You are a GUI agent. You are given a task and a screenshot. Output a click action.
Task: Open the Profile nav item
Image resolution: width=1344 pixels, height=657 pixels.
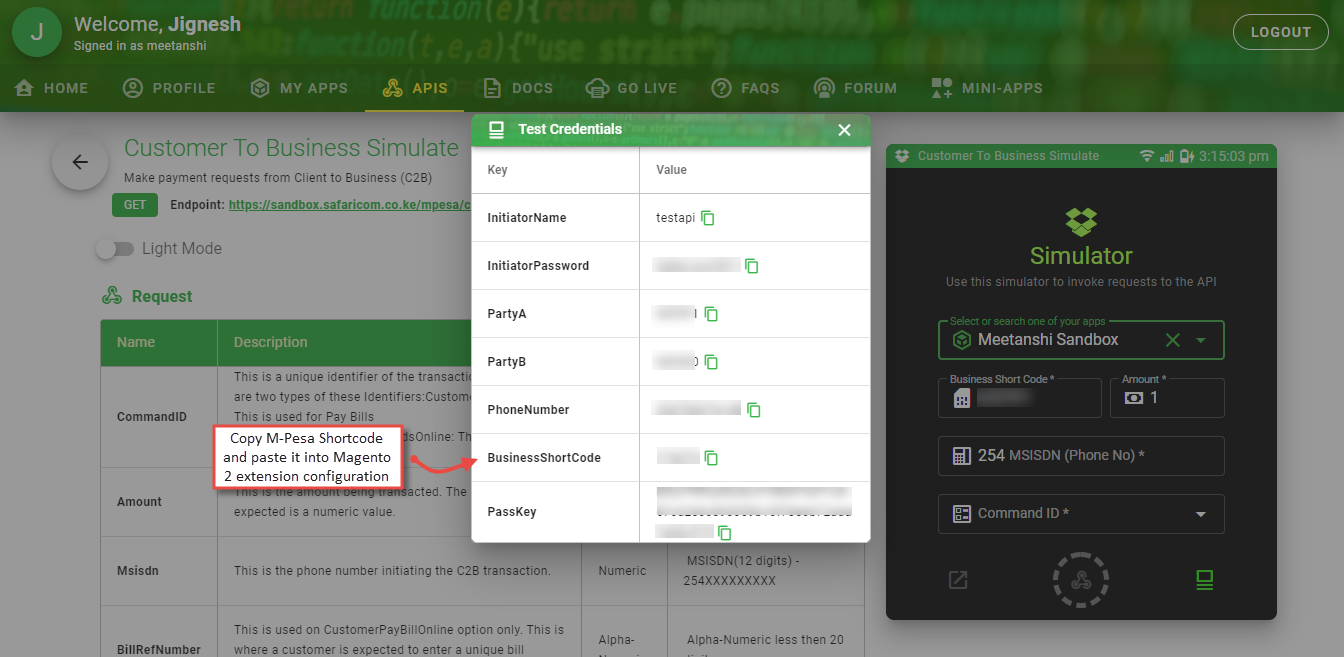coord(169,88)
